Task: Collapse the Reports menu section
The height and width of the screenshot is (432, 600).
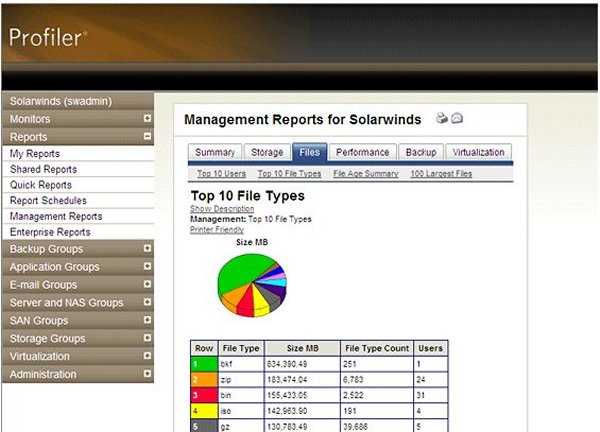Action: coord(147,136)
